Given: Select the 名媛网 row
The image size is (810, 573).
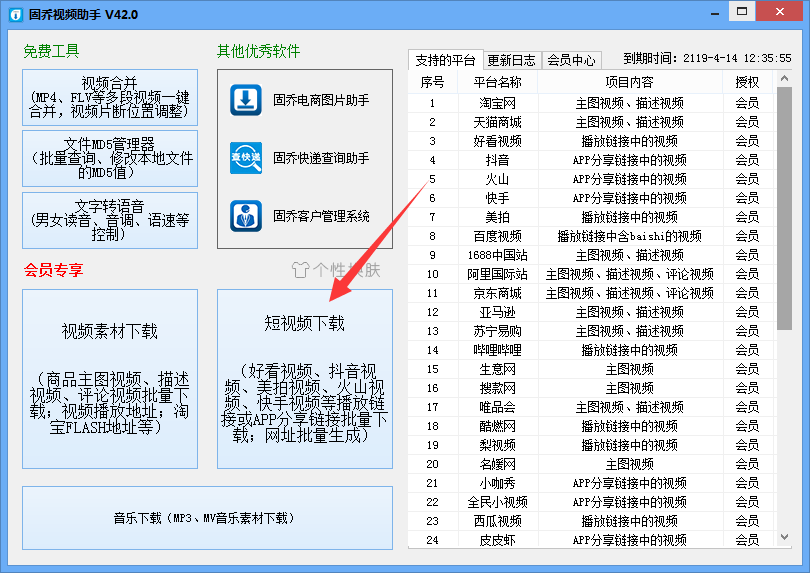Looking at the screenshot, I should (x=592, y=464).
